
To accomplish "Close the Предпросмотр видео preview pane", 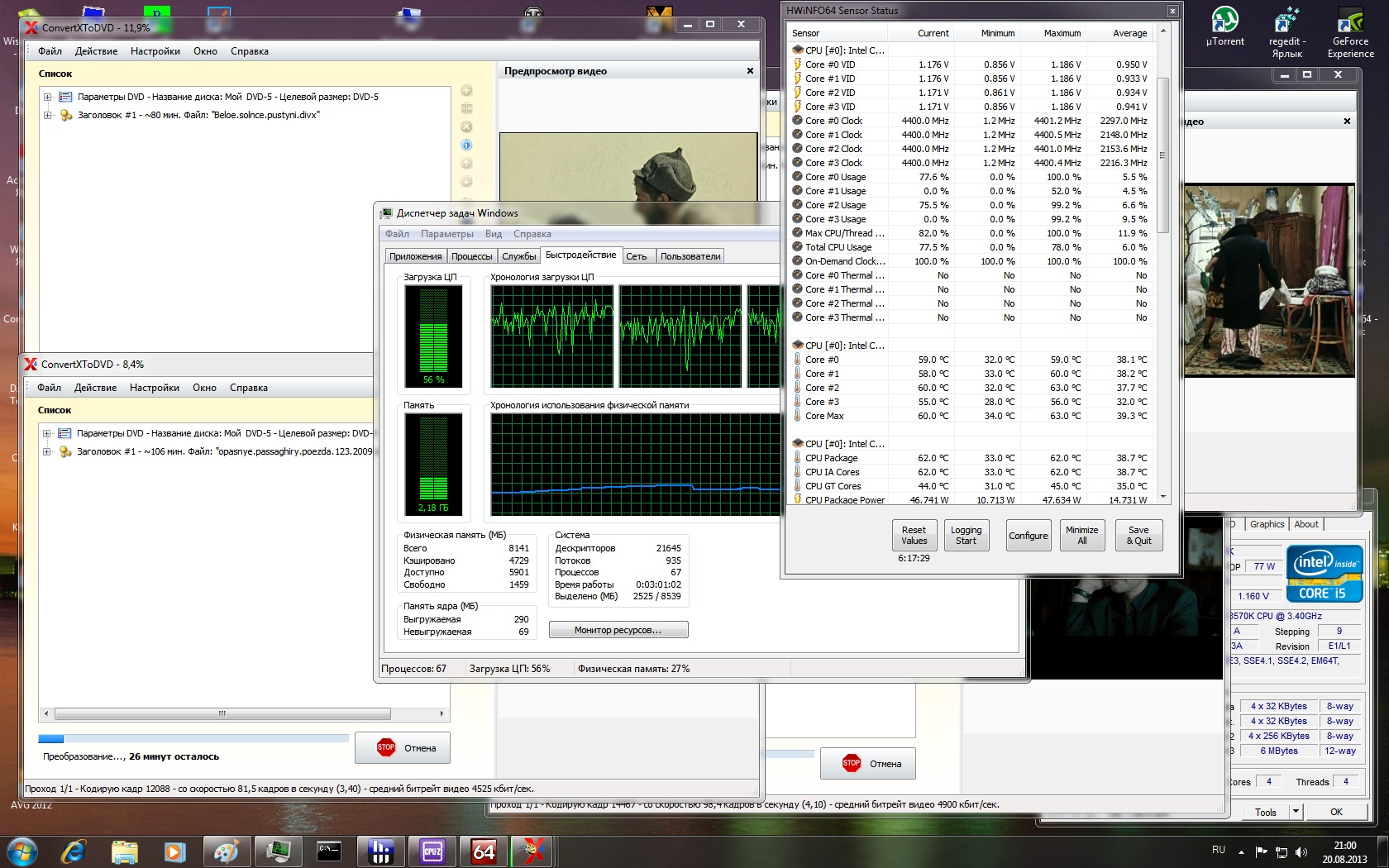I will 750,71.
